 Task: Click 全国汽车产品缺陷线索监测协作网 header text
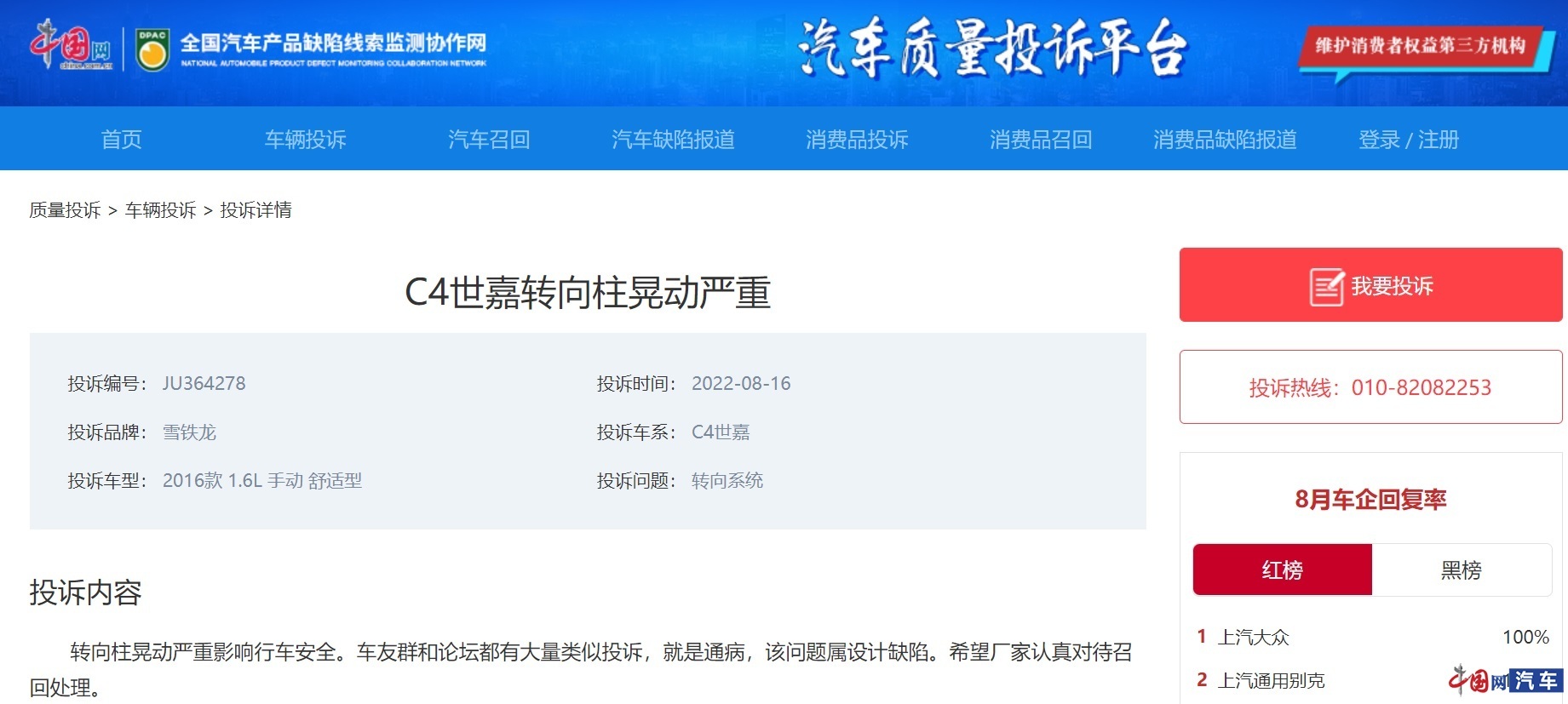(x=333, y=43)
